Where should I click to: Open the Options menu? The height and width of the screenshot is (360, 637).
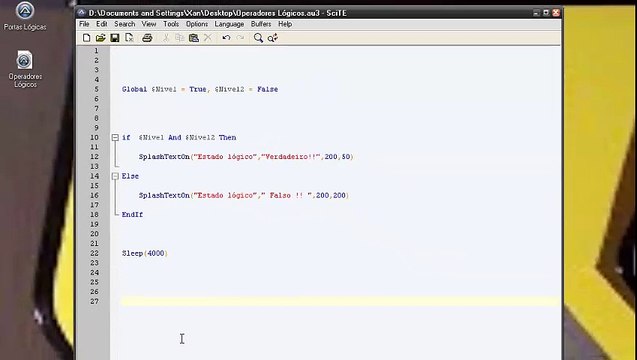[x=197, y=24]
